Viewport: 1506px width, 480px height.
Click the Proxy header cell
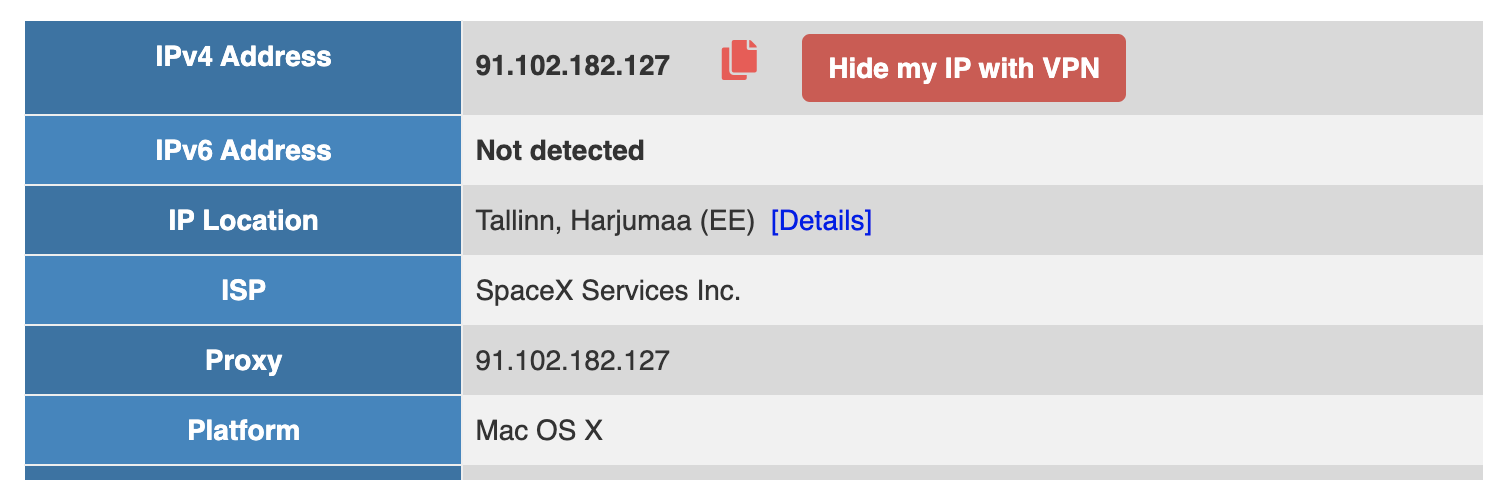coord(243,360)
